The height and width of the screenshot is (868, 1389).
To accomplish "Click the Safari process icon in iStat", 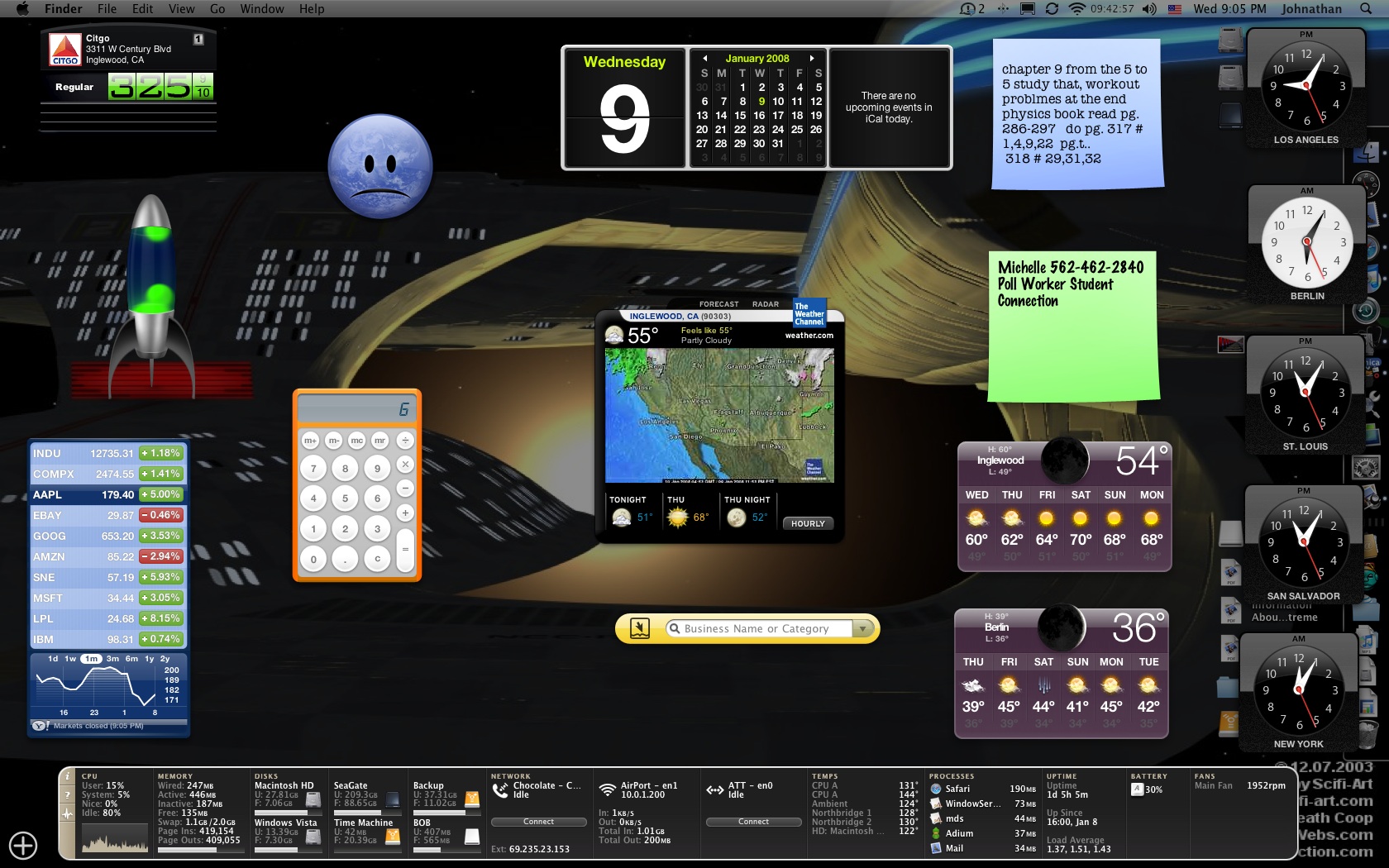I will point(936,789).
